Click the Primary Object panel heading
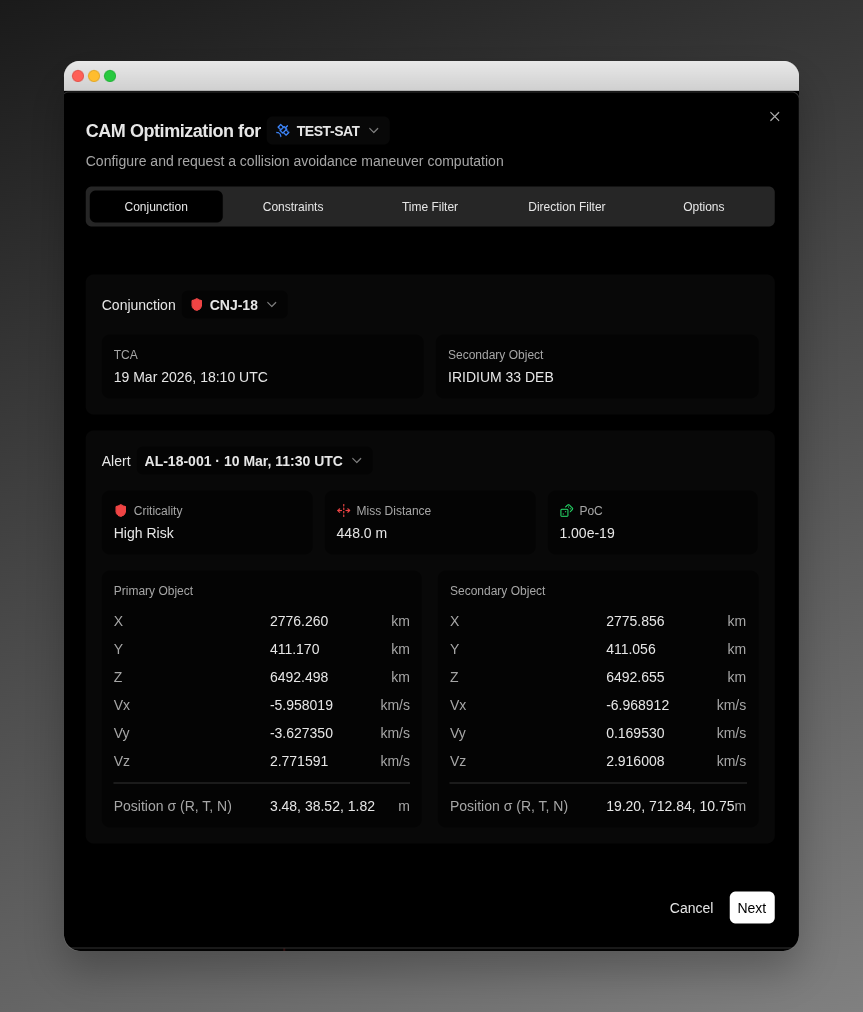 (153, 591)
